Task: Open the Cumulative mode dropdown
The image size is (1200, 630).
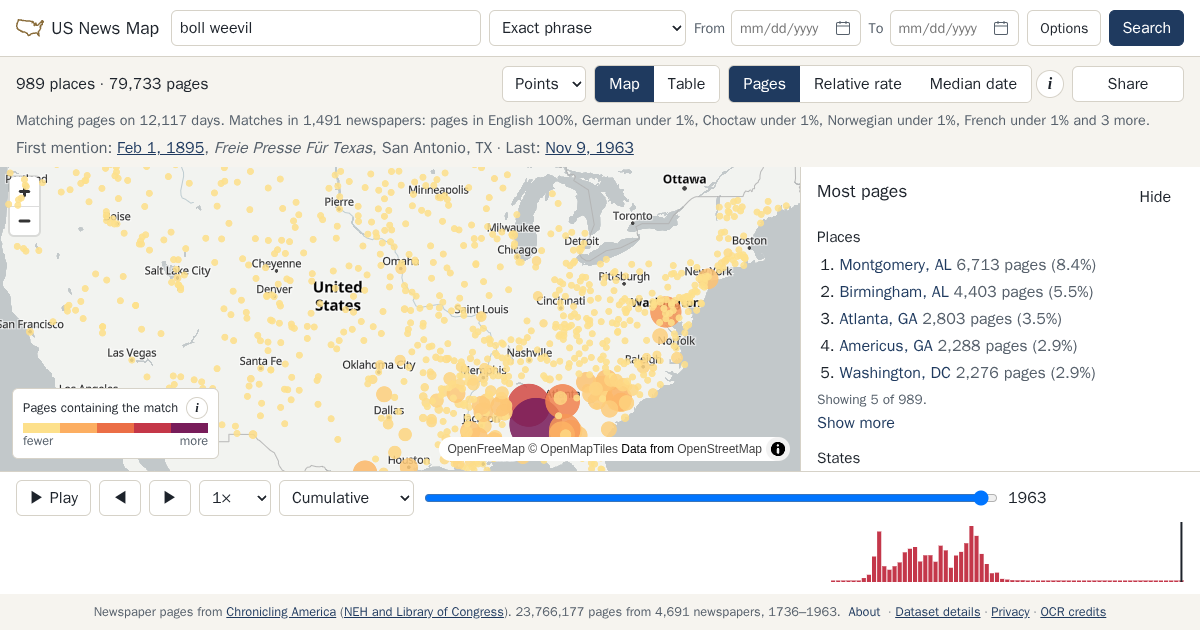Action: (x=346, y=498)
